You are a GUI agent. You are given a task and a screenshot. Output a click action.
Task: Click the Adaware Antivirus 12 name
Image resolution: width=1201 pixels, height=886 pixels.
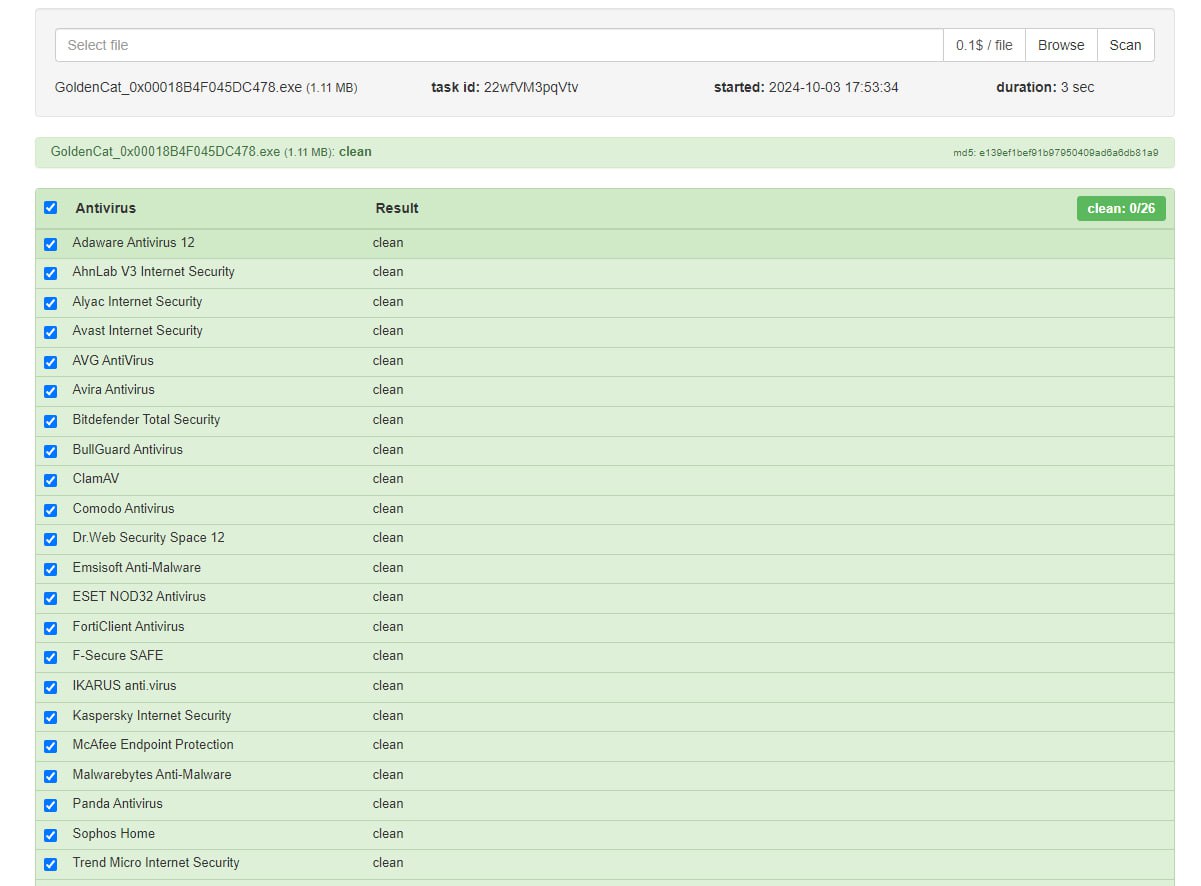tap(133, 242)
